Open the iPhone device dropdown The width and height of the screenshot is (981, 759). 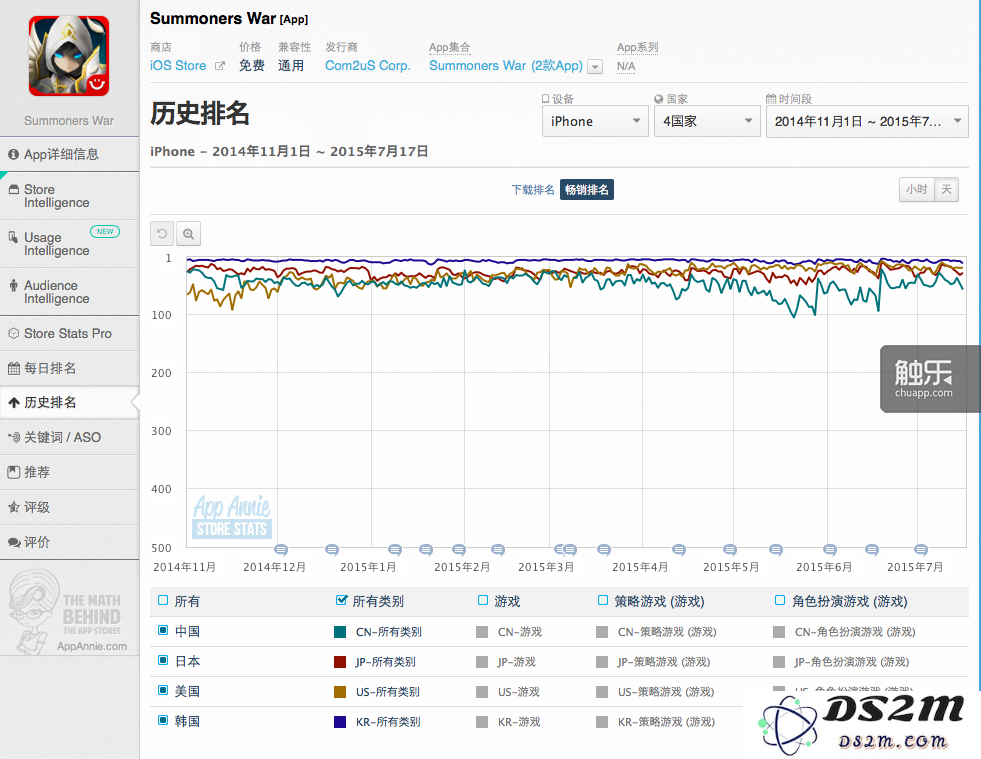pos(595,121)
